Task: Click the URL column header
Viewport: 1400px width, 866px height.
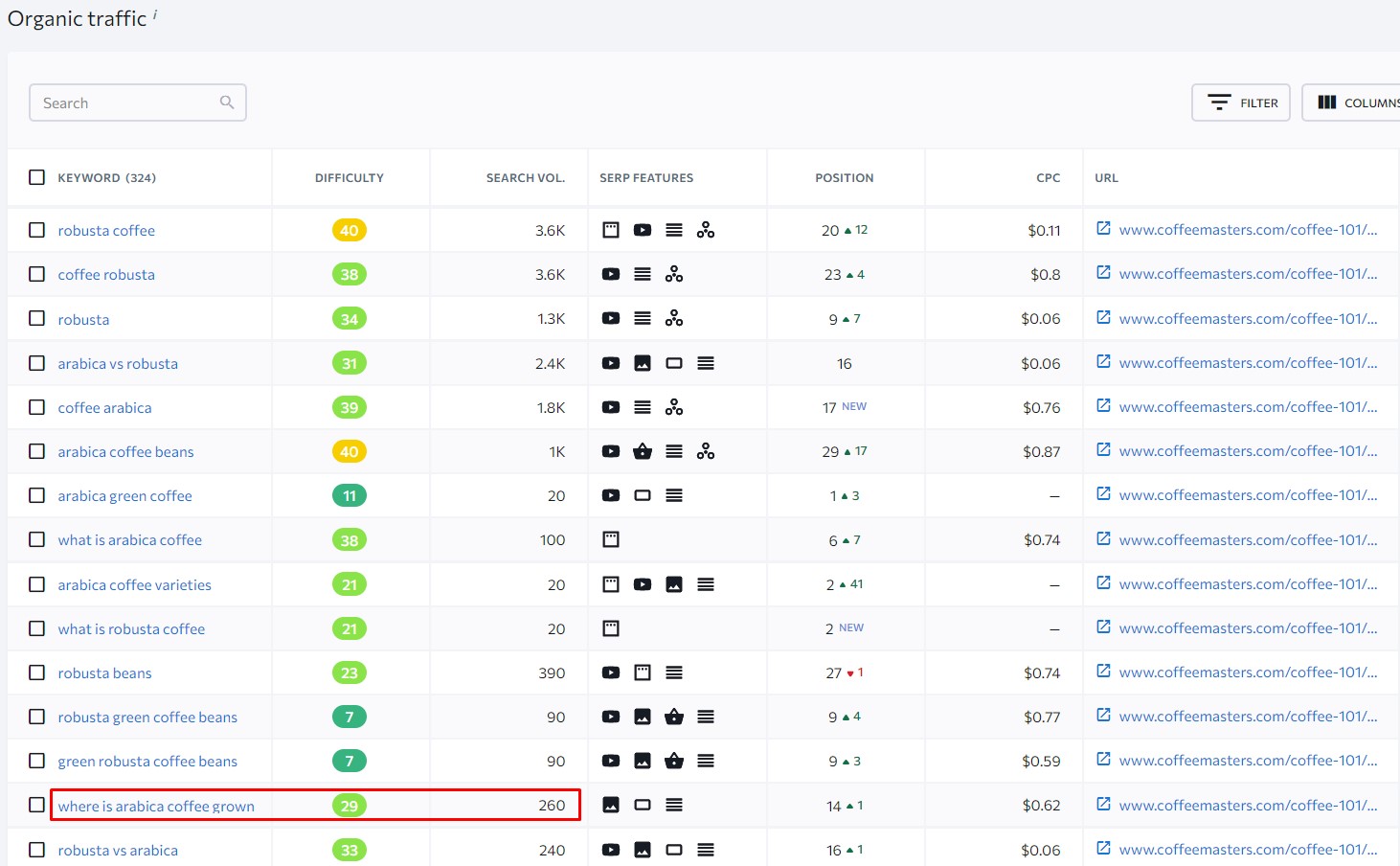Action: (x=1106, y=178)
